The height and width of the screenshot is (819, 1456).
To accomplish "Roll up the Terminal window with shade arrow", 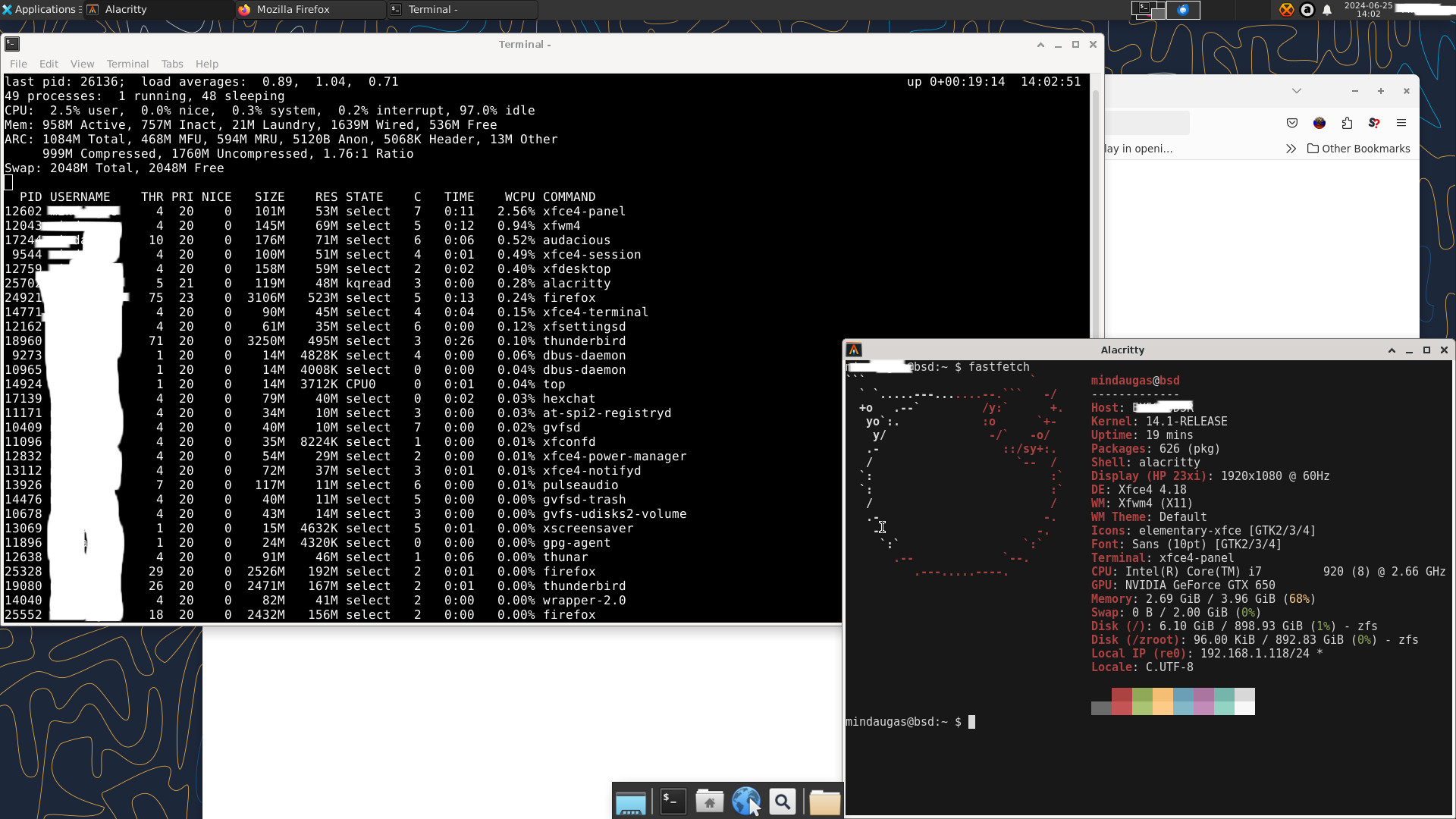I will (x=1040, y=45).
